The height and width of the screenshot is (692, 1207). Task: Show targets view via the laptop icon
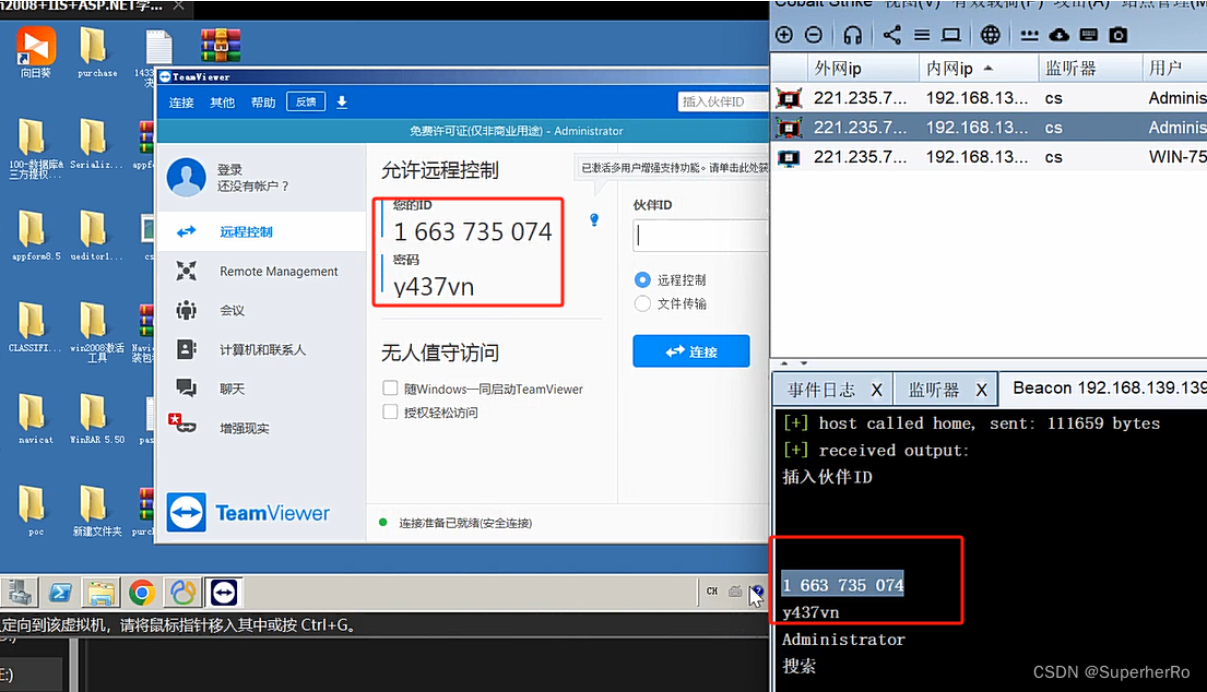tap(951, 35)
